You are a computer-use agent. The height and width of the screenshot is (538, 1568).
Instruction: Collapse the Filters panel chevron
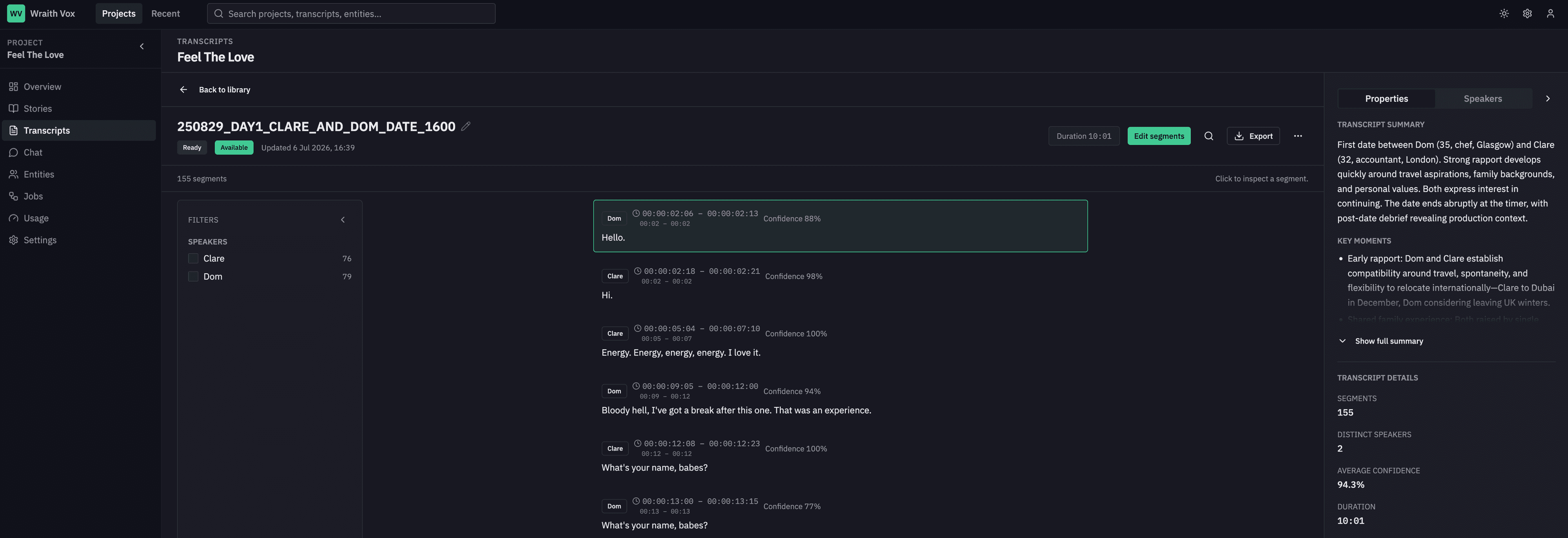pyautogui.click(x=343, y=220)
